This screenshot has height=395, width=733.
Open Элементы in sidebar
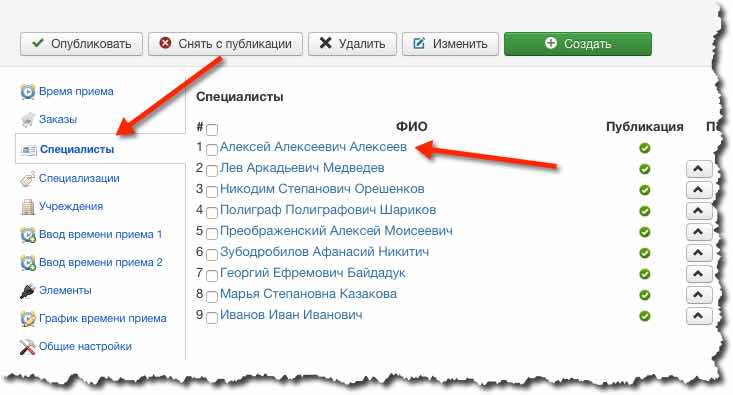65,290
